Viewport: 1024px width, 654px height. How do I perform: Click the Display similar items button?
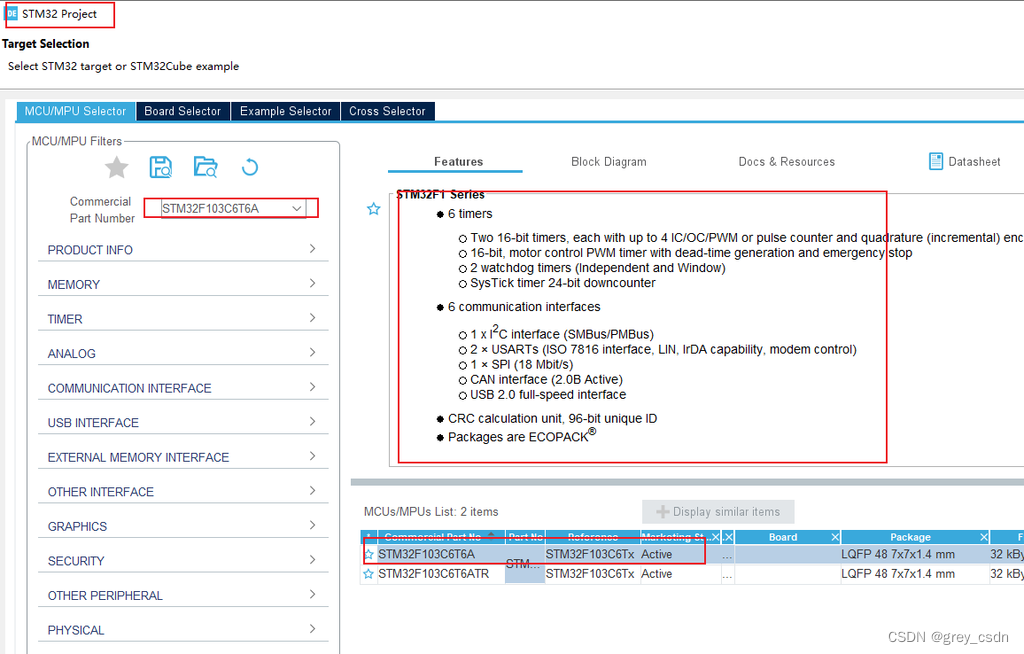(718, 512)
